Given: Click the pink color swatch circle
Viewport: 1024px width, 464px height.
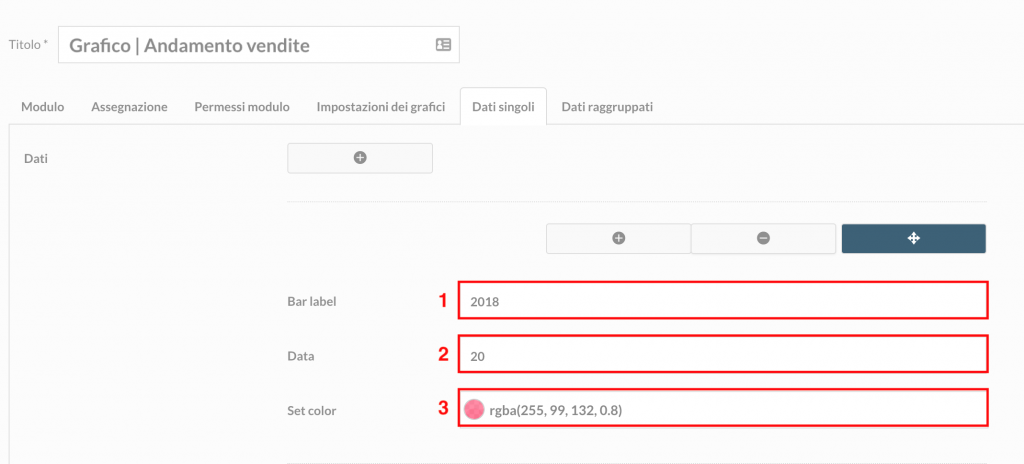Looking at the screenshot, I should click(473, 409).
